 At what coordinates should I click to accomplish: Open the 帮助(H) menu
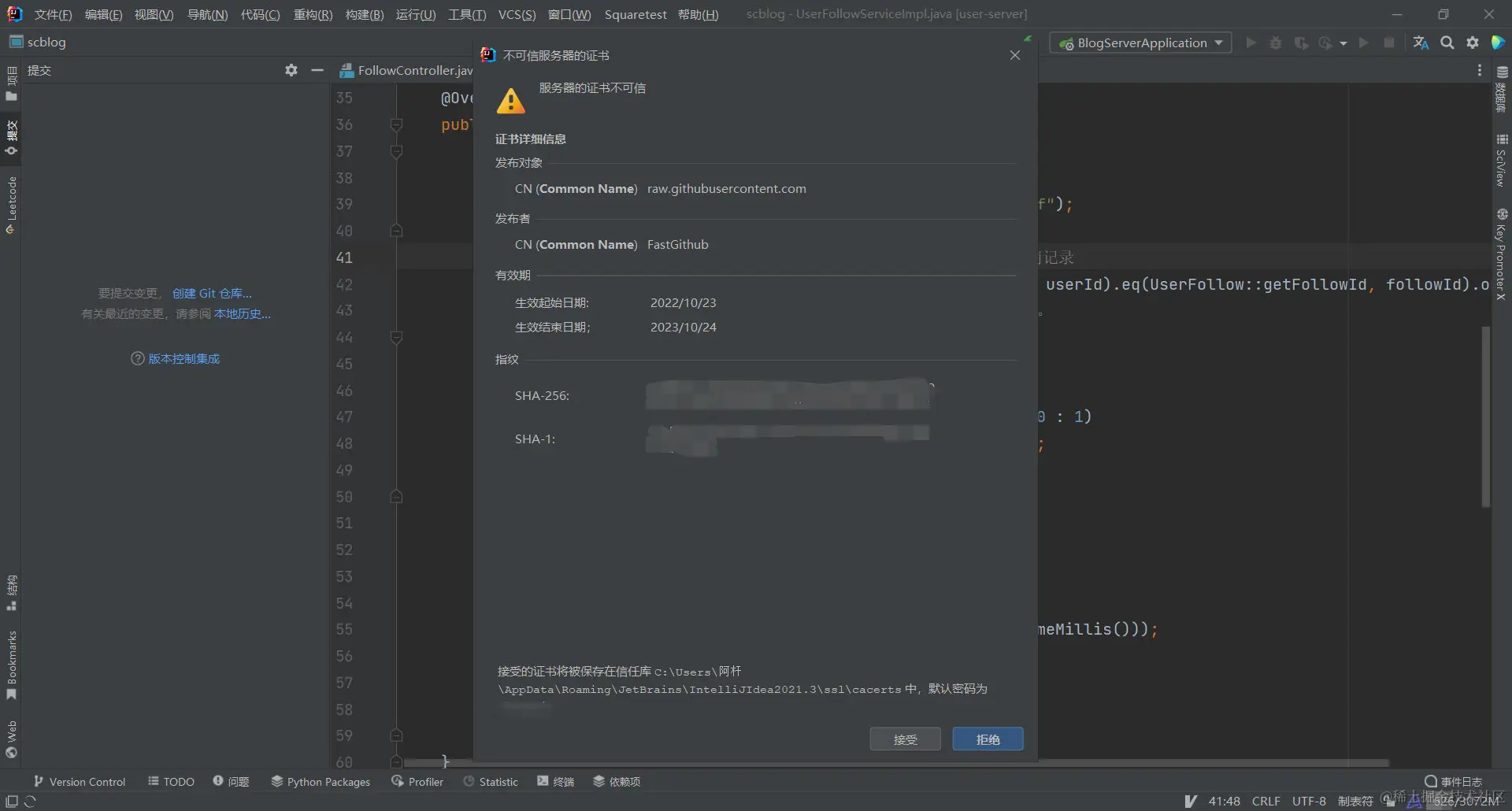698,14
